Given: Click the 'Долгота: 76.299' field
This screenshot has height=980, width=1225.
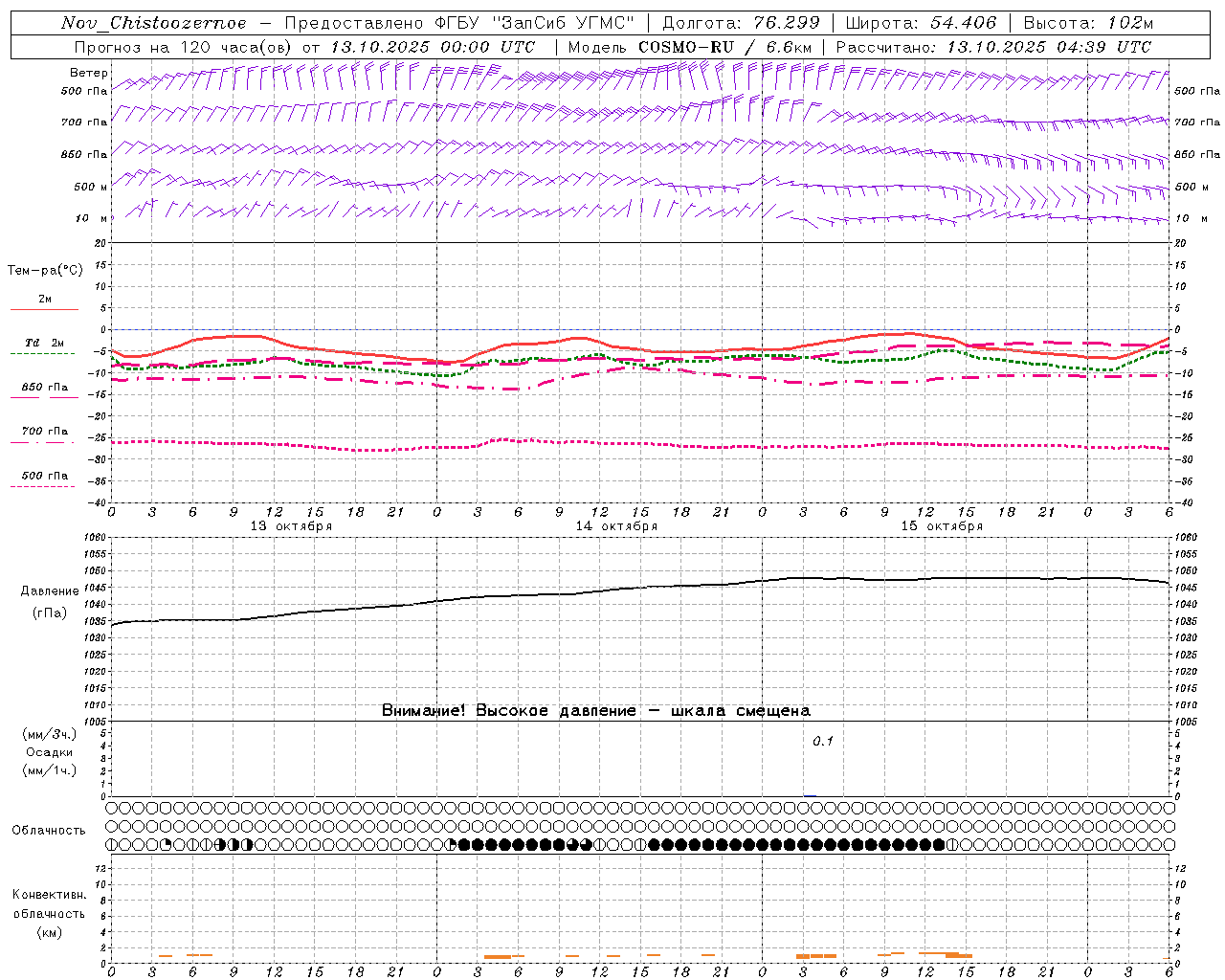Looking at the screenshot, I should click(741, 23).
